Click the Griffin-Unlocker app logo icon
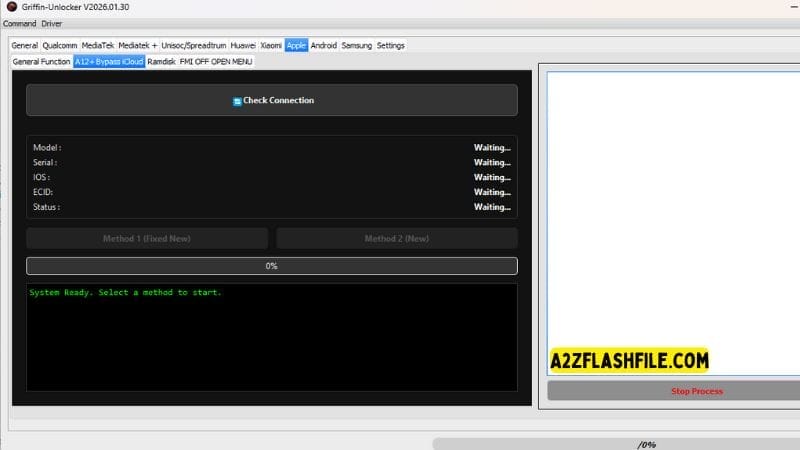 pos(12,7)
